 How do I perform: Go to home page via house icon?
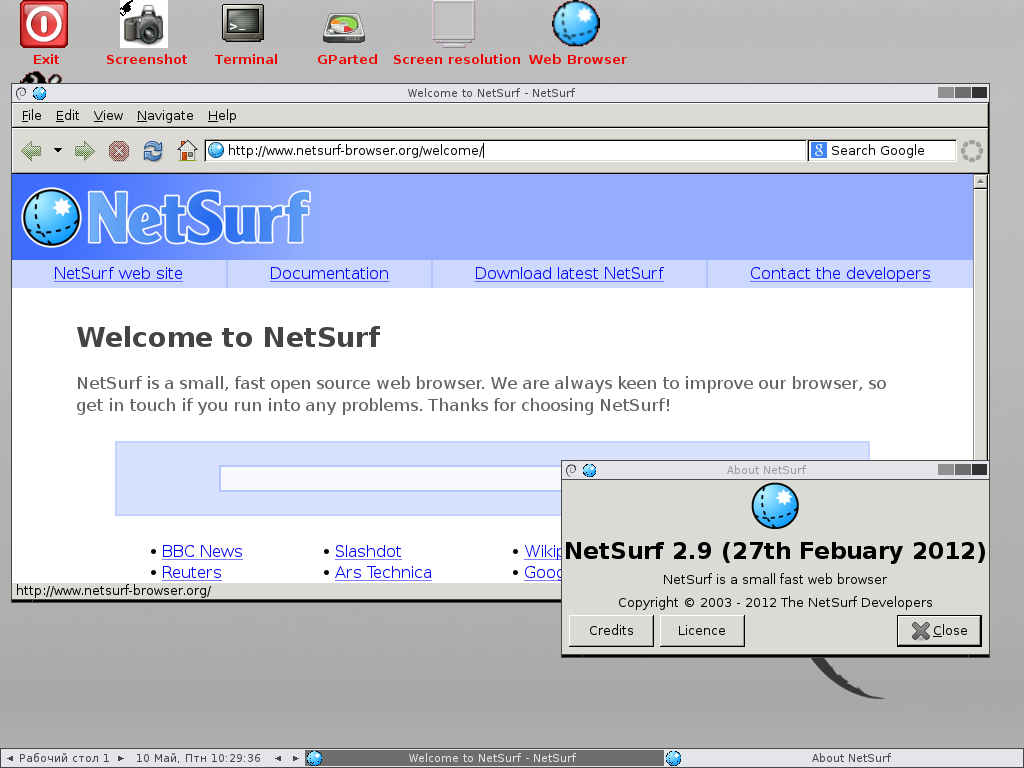(x=187, y=151)
